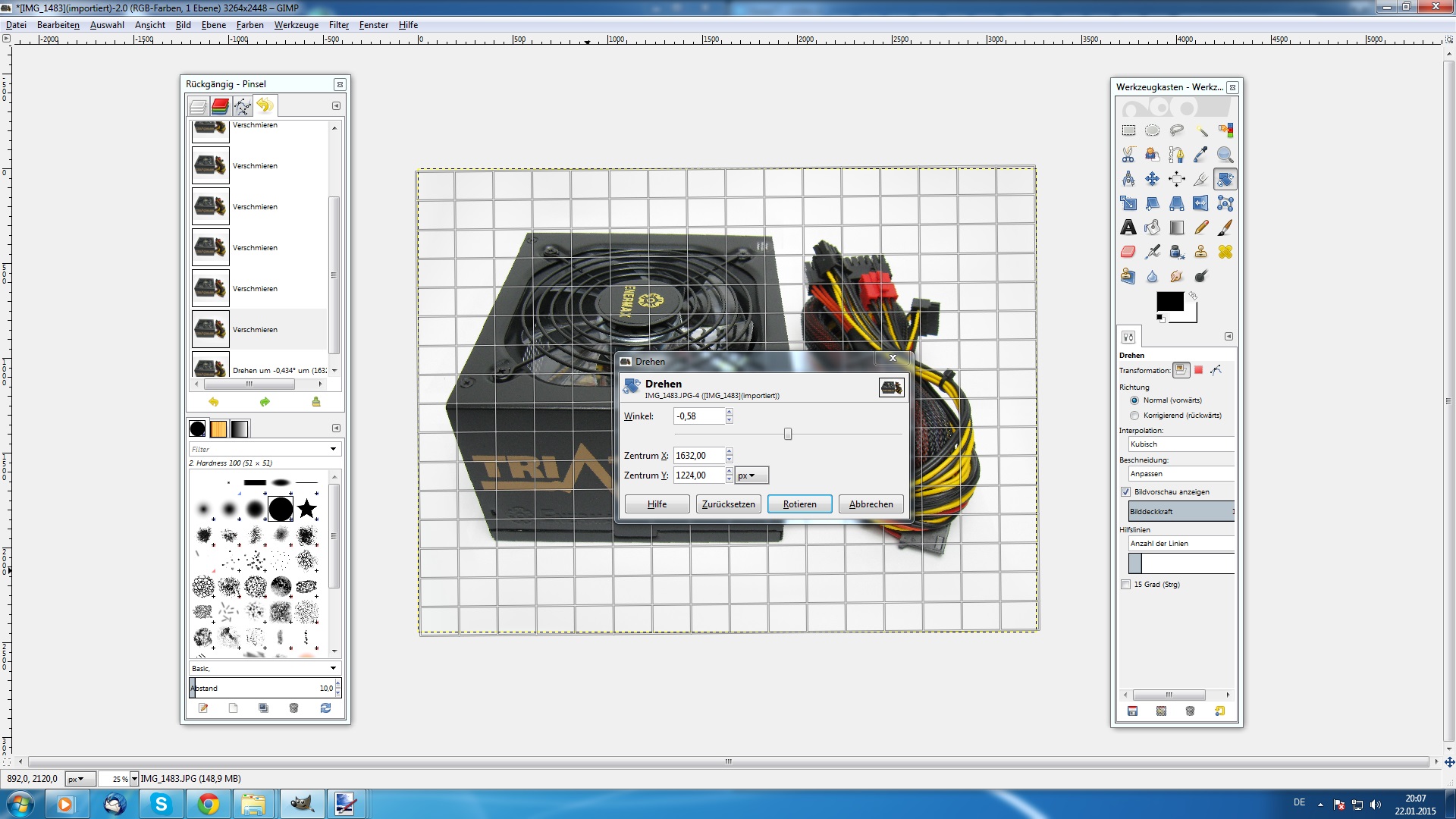Select the Flip tool
The image size is (1456, 819).
pos(1201,203)
